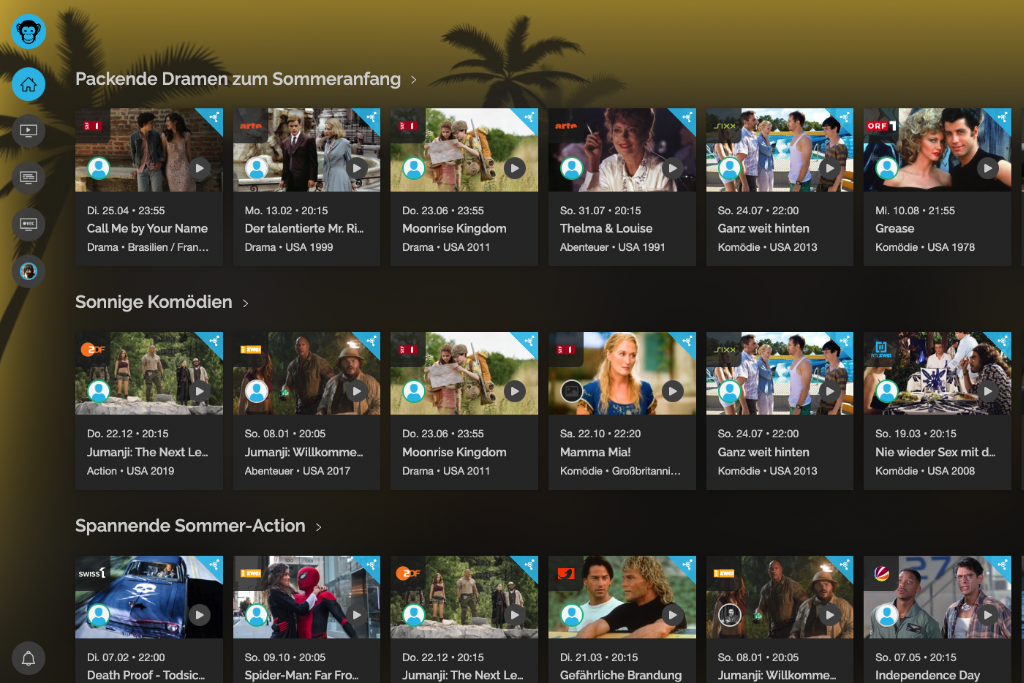Open the recordings REC icon
The image size is (1024, 683).
[28, 224]
